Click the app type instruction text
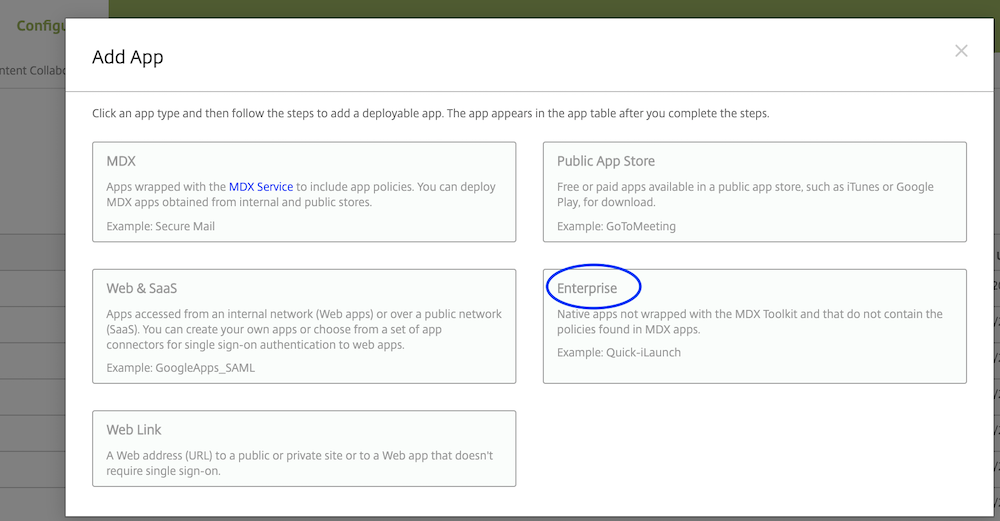Image resolution: width=1000 pixels, height=521 pixels. (430, 113)
